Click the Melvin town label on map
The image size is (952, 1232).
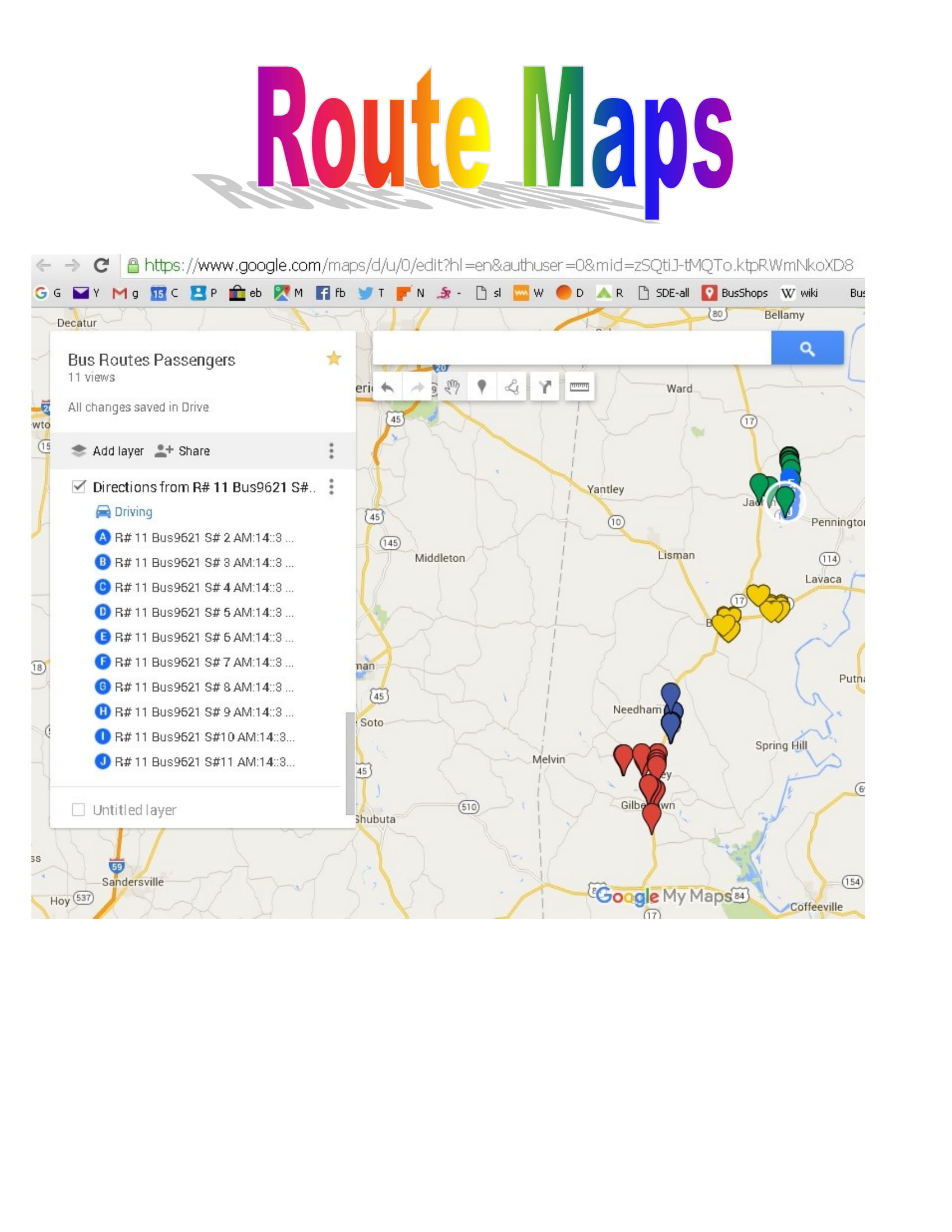(549, 759)
